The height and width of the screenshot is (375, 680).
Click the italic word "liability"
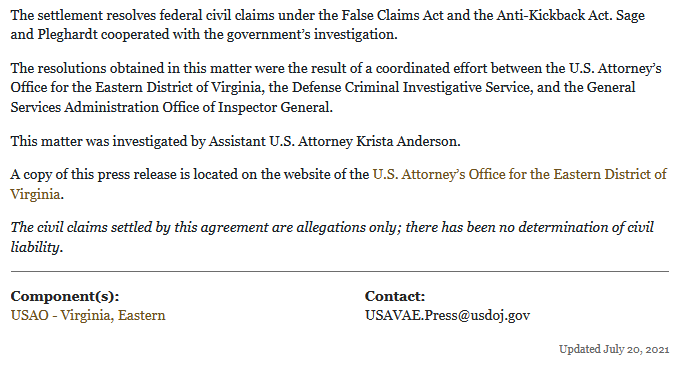[x=35, y=247]
